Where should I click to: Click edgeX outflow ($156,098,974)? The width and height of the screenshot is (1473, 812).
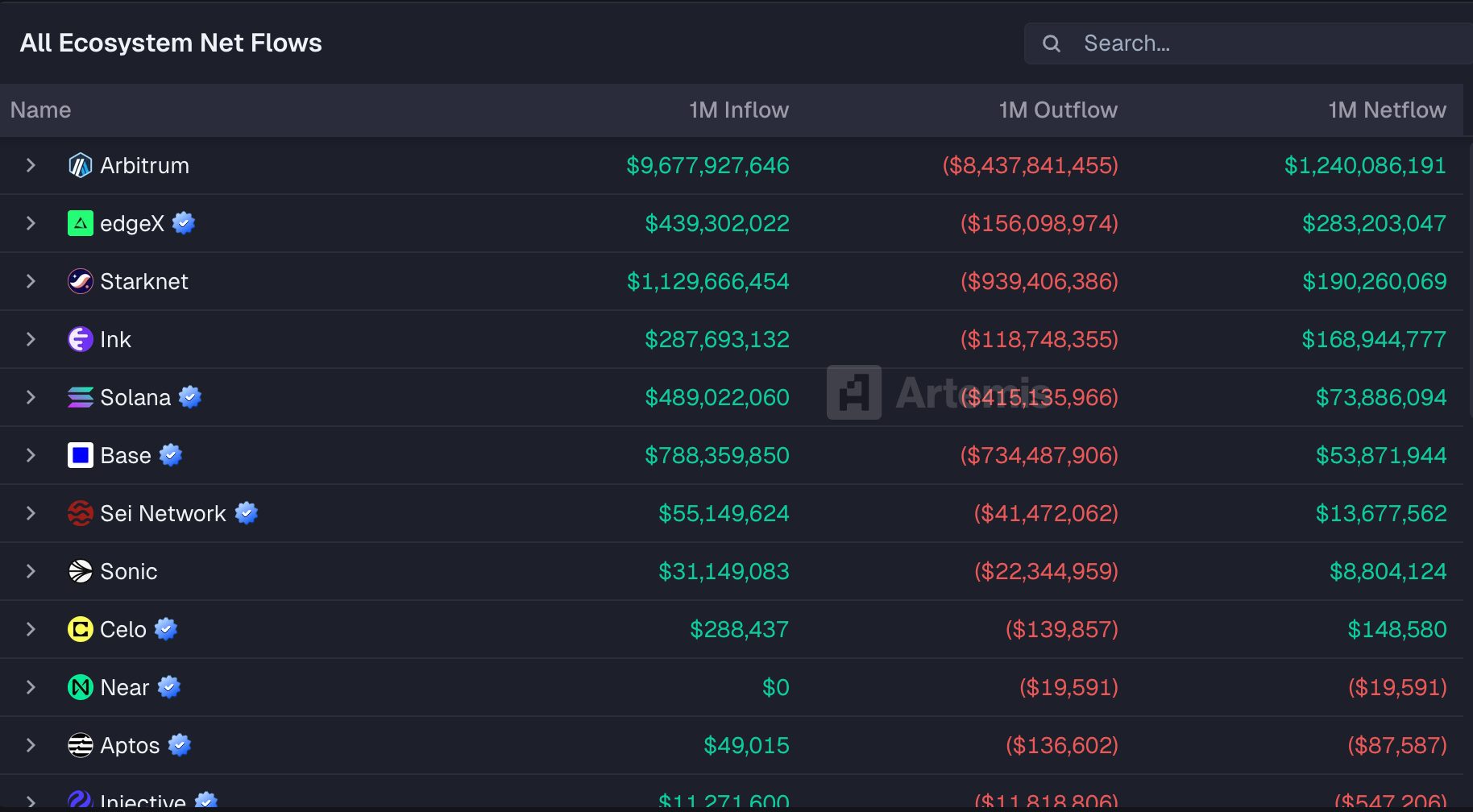point(1039,224)
